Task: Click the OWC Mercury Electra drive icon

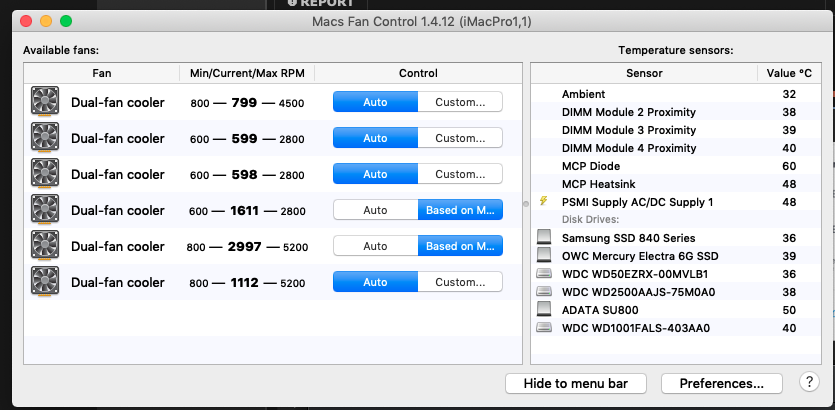Action: [544, 256]
